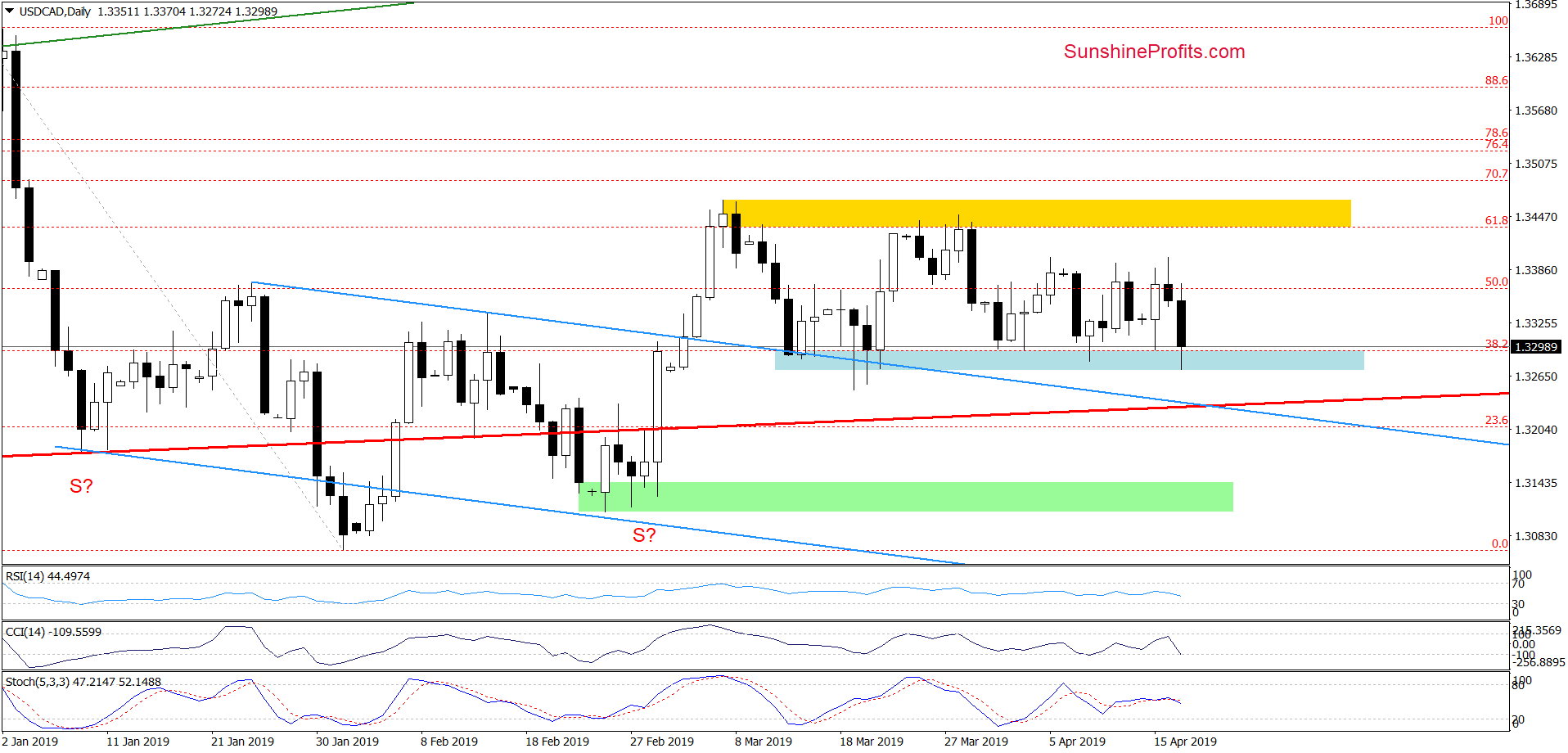This screenshot has width=1568, height=753.
Task: Click price axis value 1.30830
Action: pos(1536,536)
